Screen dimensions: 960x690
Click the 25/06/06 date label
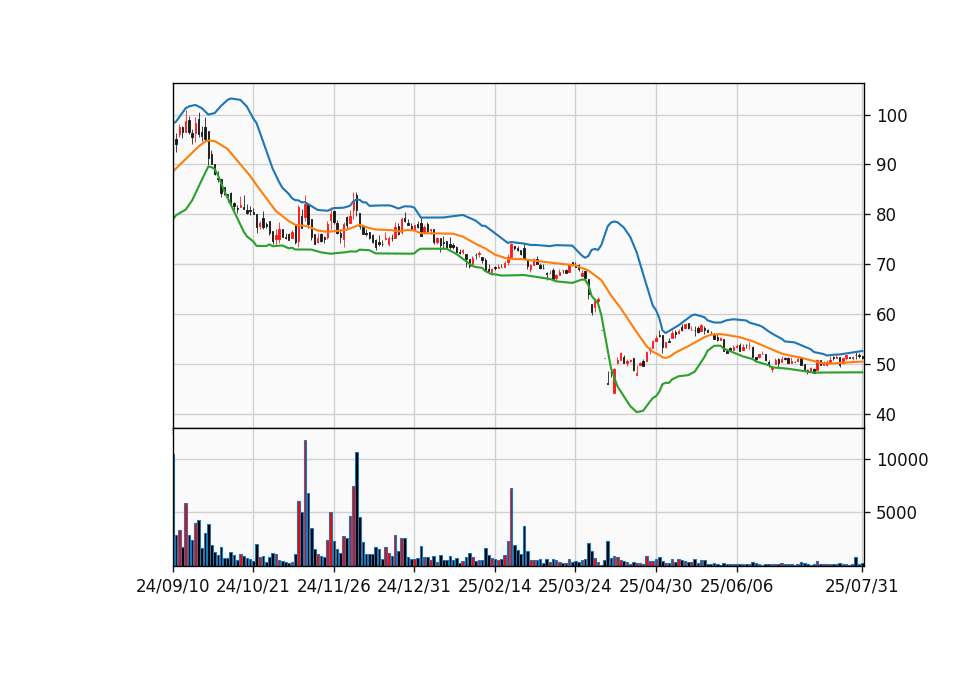(737, 587)
